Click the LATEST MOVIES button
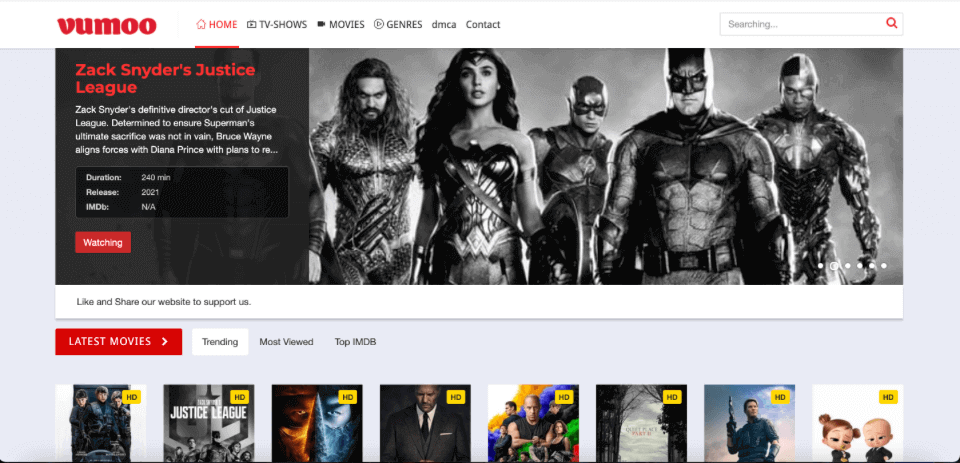The height and width of the screenshot is (463, 960). [x=119, y=342]
